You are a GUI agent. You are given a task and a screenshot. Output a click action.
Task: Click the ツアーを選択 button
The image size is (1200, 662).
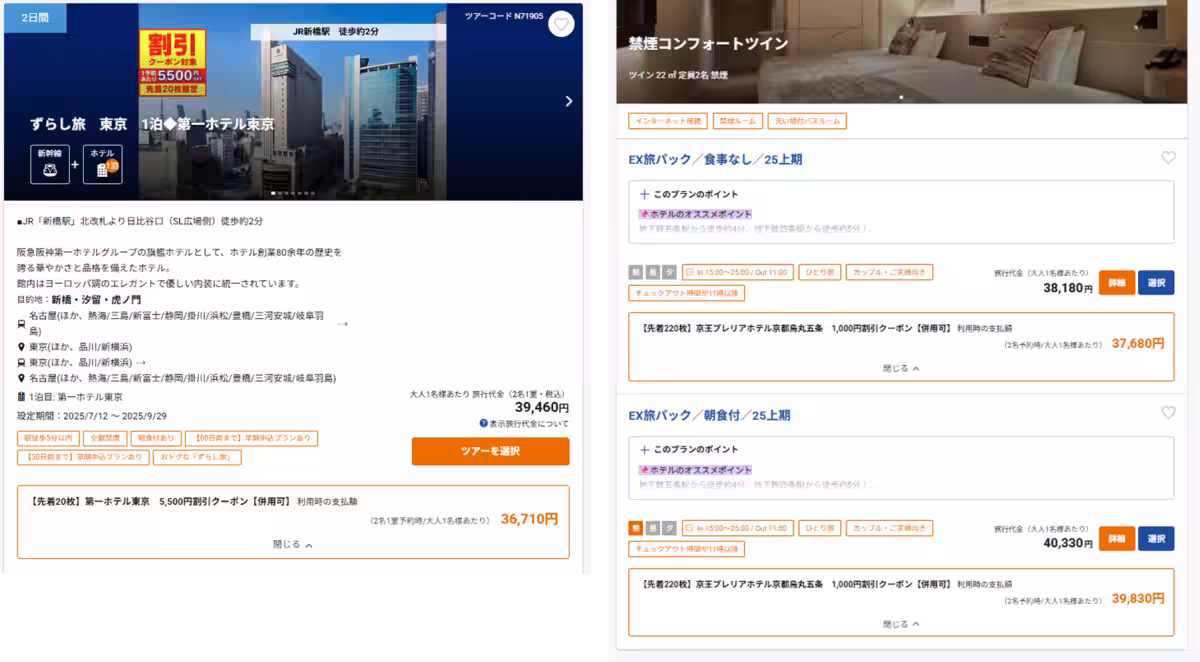(x=489, y=451)
